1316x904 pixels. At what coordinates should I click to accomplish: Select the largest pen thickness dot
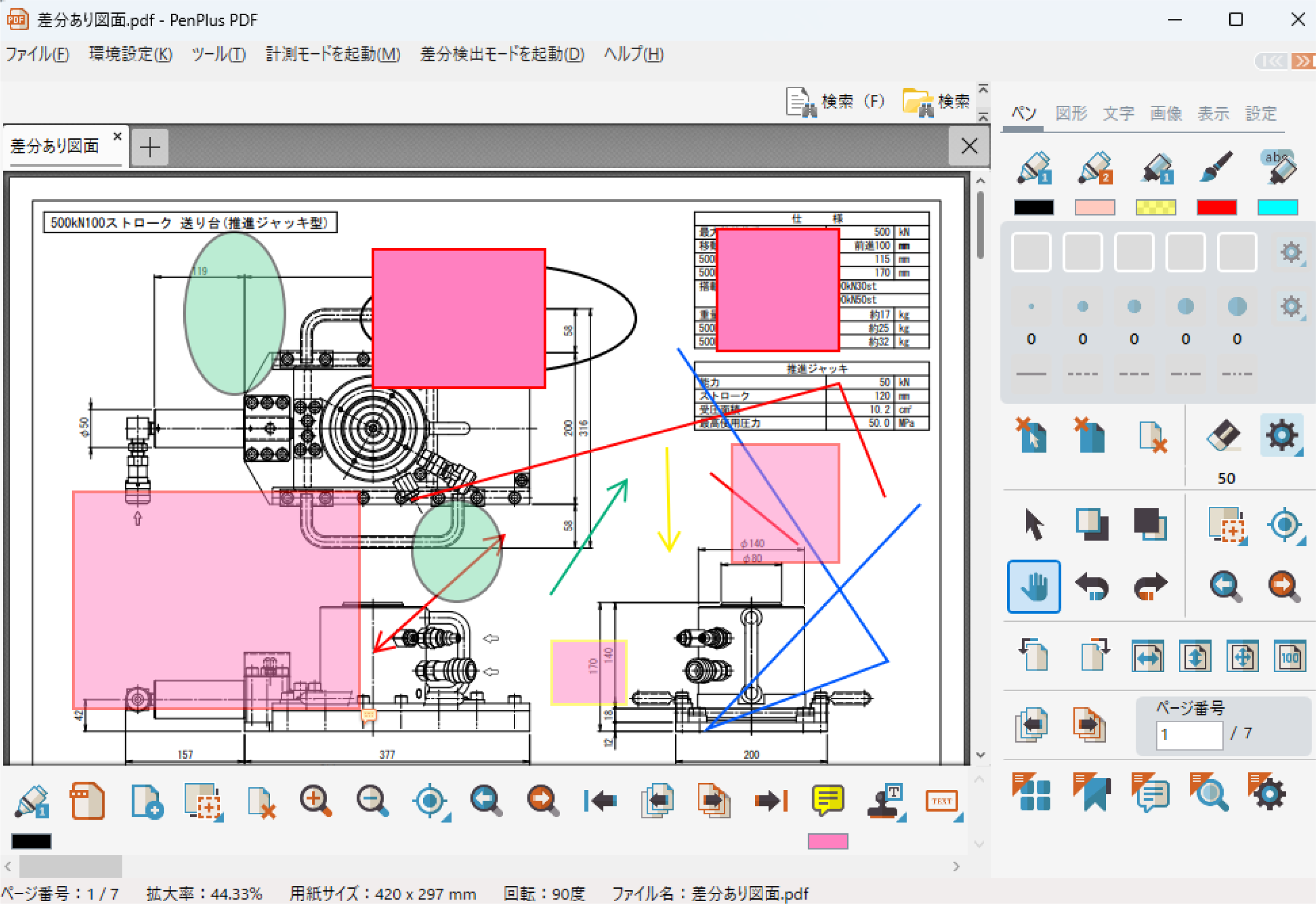(x=1237, y=307)
